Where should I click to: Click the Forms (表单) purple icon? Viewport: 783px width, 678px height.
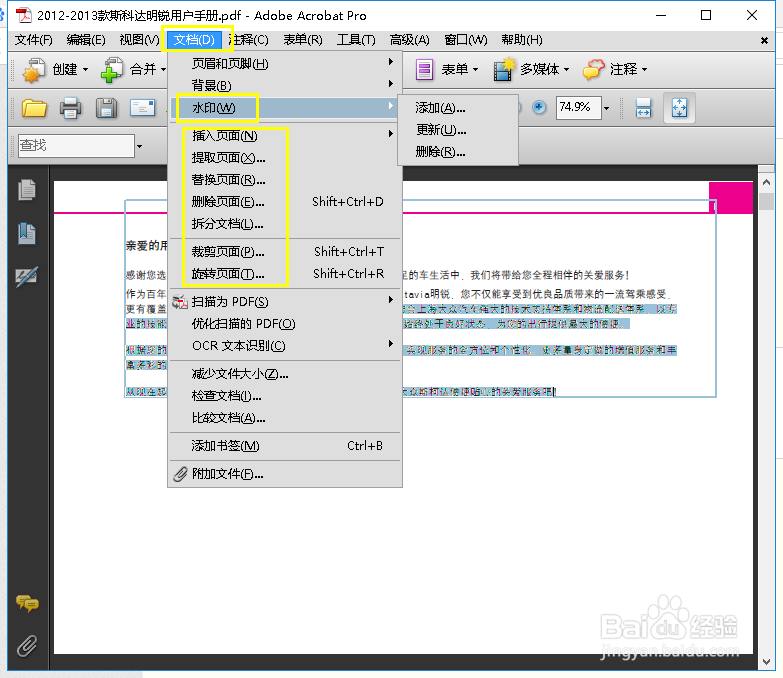coord(424,69)
